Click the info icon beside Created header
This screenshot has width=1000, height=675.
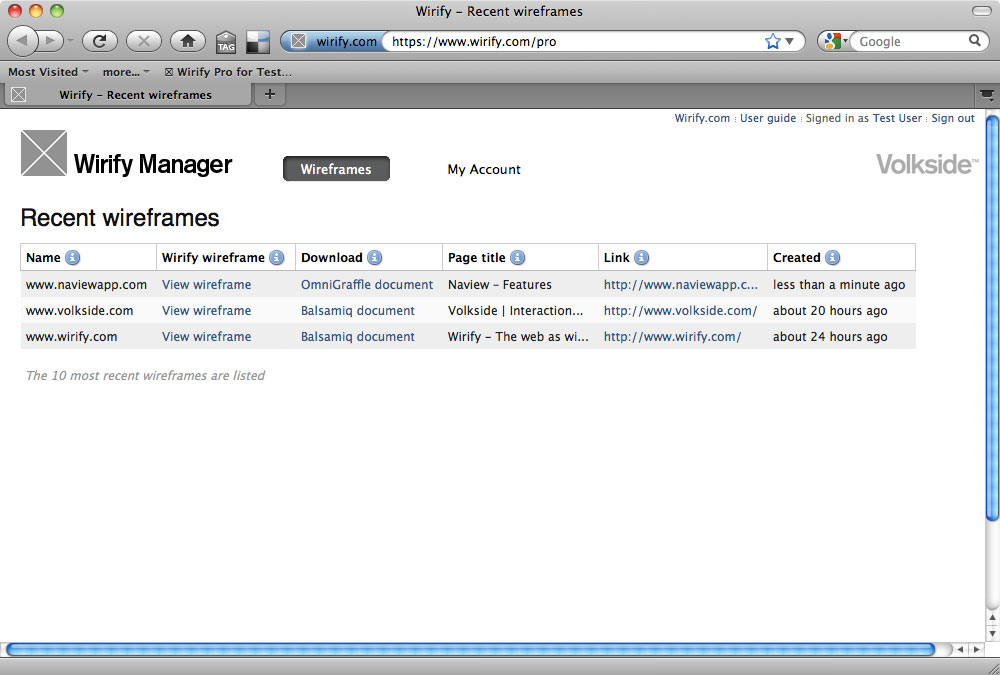(x=832, y=258)
